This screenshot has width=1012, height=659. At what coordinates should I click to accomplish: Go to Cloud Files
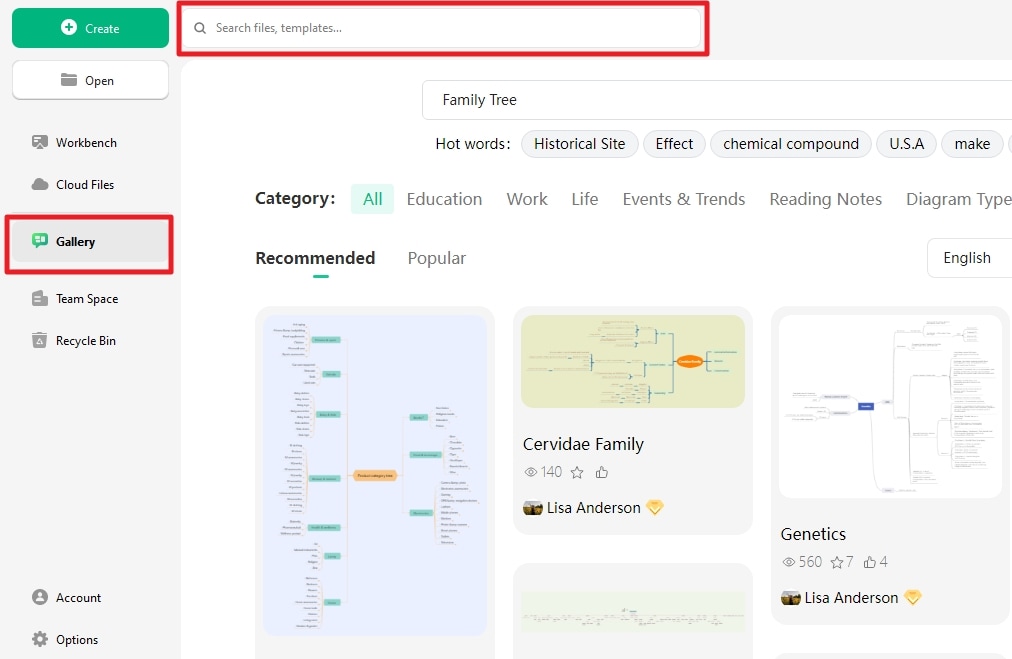click(85, 185)
